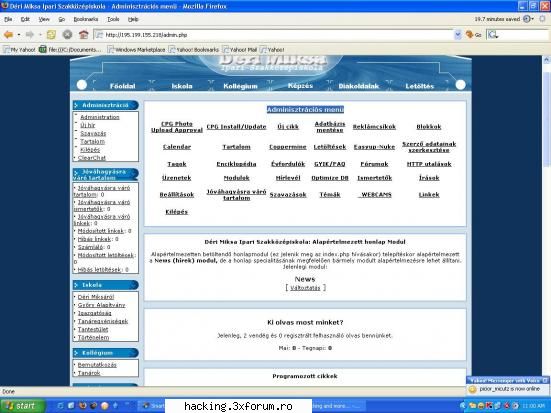Image resolution: width=551 pixels, height=413 pixels.
Task: Open the address bar history dropdown arrow
Action: coord(458,34)
